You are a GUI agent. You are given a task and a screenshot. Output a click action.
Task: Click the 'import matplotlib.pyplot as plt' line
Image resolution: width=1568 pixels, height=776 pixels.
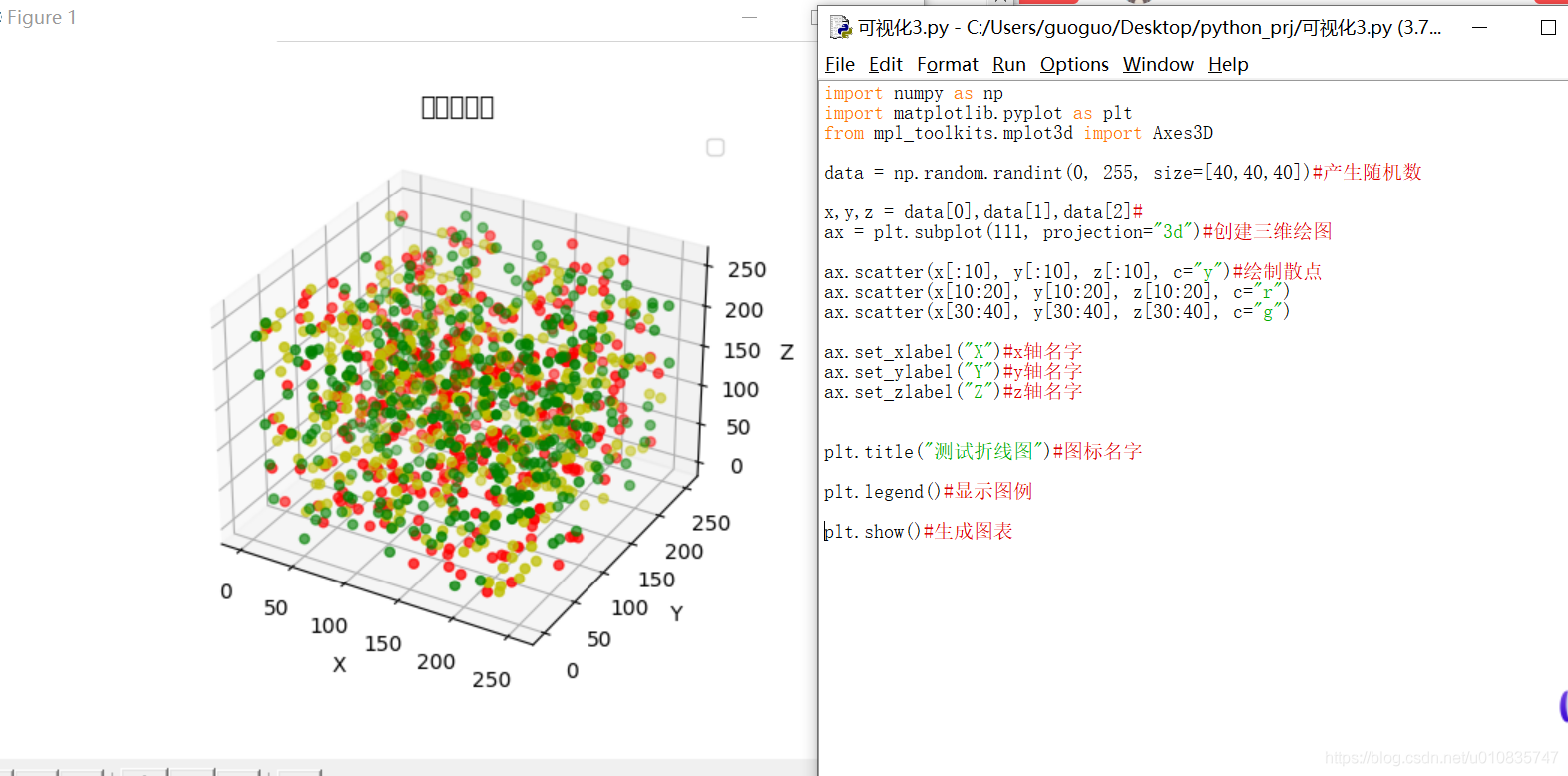[x=979, y=113]
